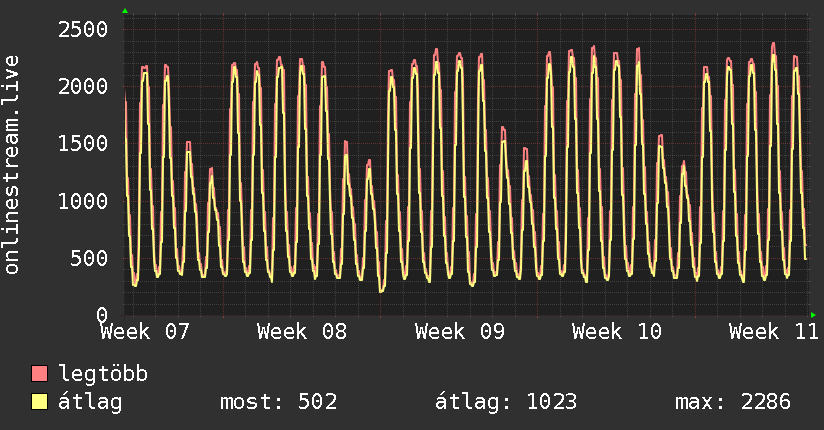Click the 0 y-axis label

102,315
